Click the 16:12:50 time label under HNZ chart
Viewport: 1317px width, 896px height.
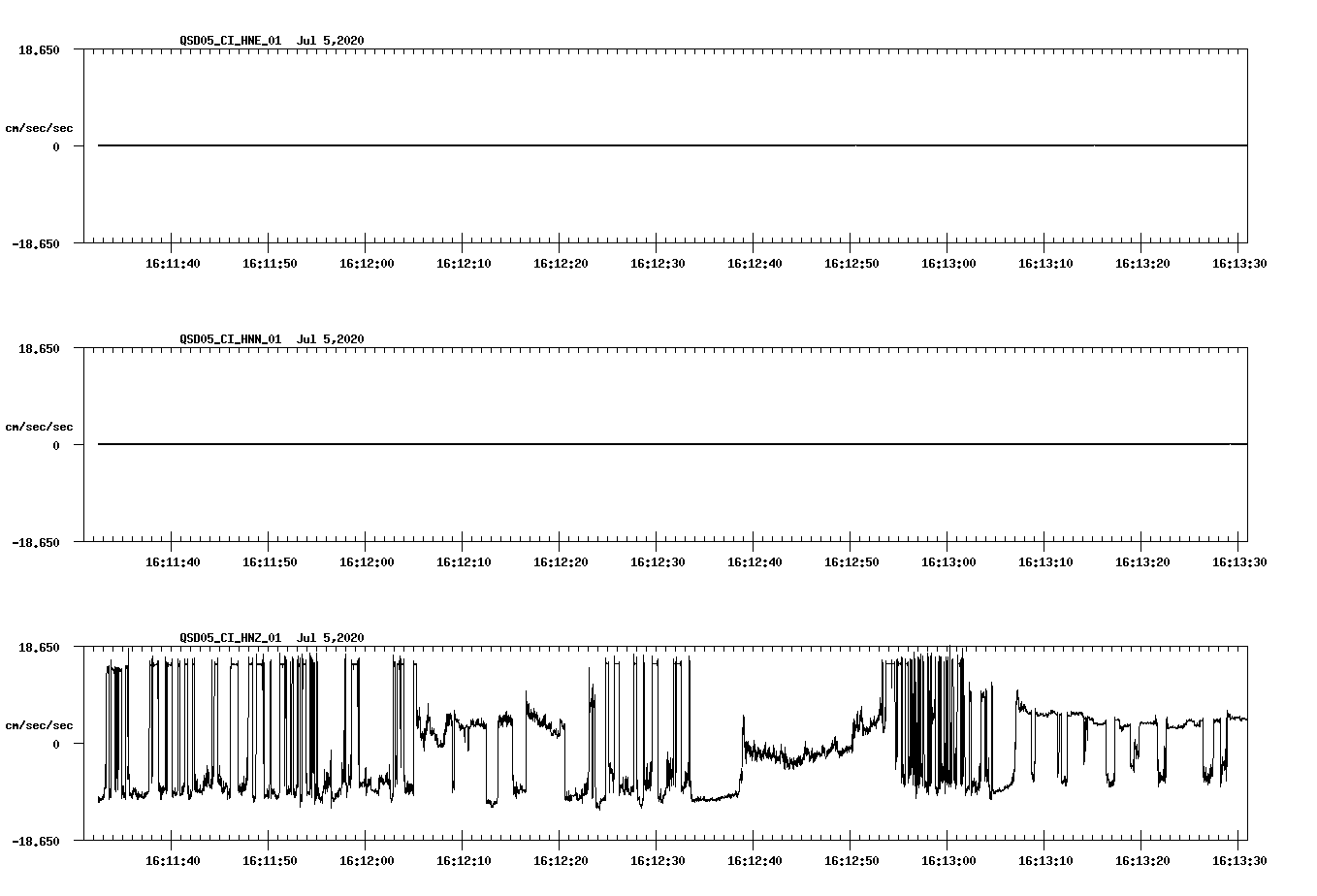(x=851, y=861)
